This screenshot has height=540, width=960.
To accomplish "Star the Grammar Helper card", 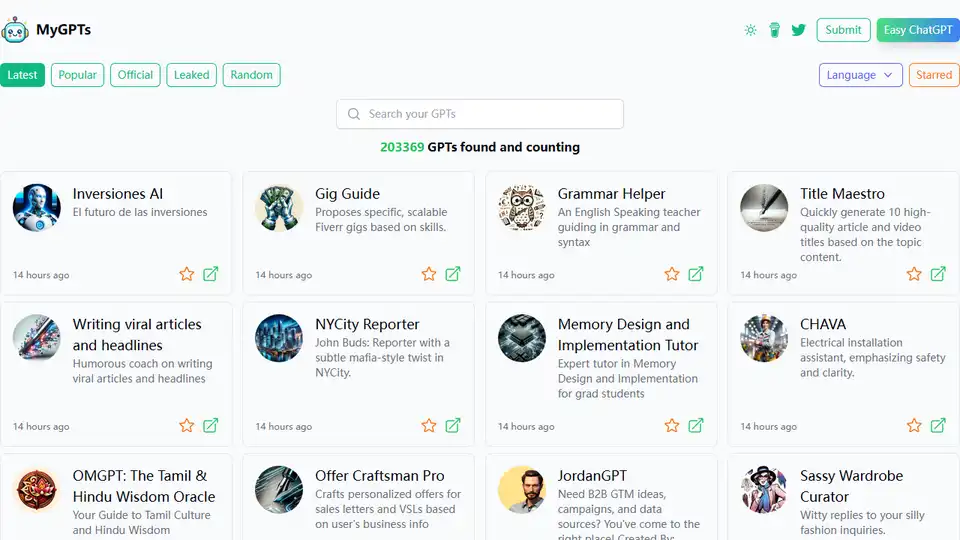I will pyautogui.click(x=672, y=274).
